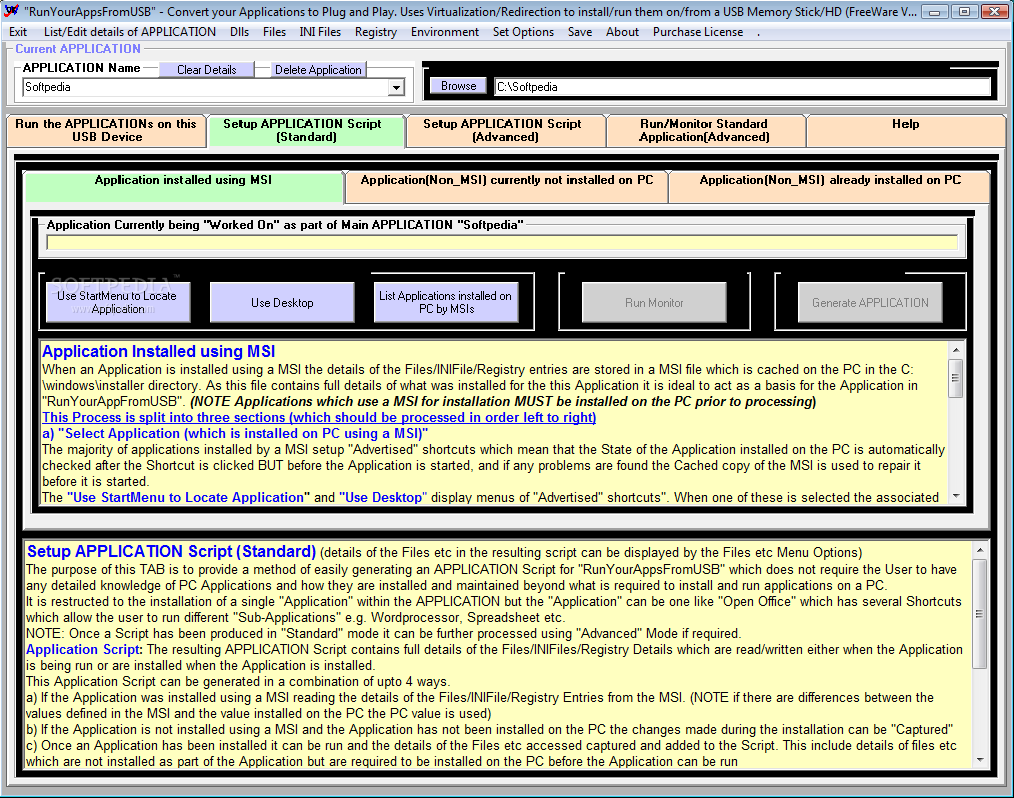
Task: Open the Save menu
Action: 580,32
